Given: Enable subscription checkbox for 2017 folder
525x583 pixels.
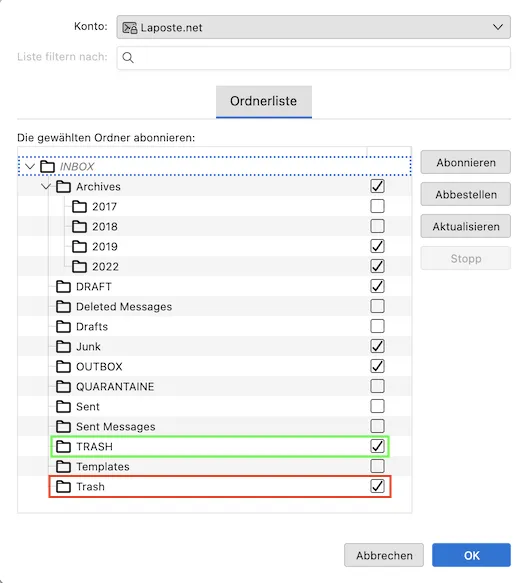Looking at the screenshot, I should coord(377,206).
